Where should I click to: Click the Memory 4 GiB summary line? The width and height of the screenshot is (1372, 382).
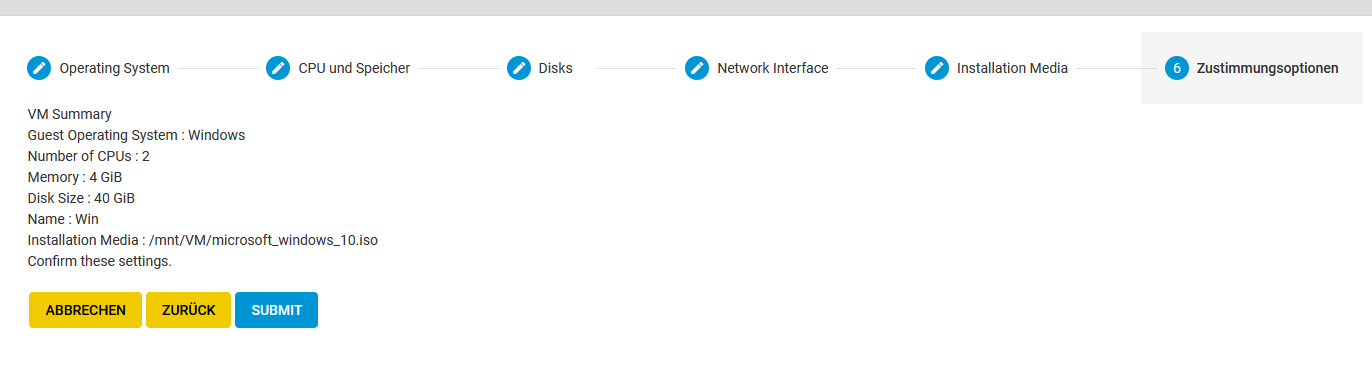click(75, 177)
